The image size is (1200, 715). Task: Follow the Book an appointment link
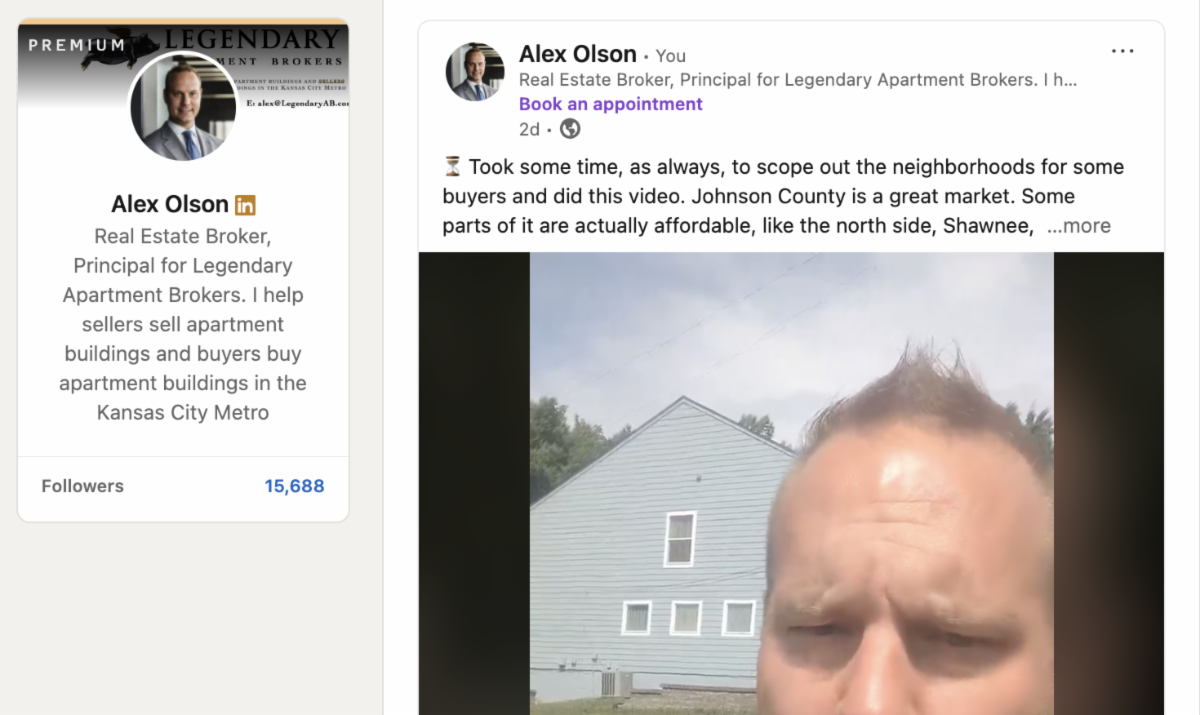pyautogui.click(x=611, y=104)
